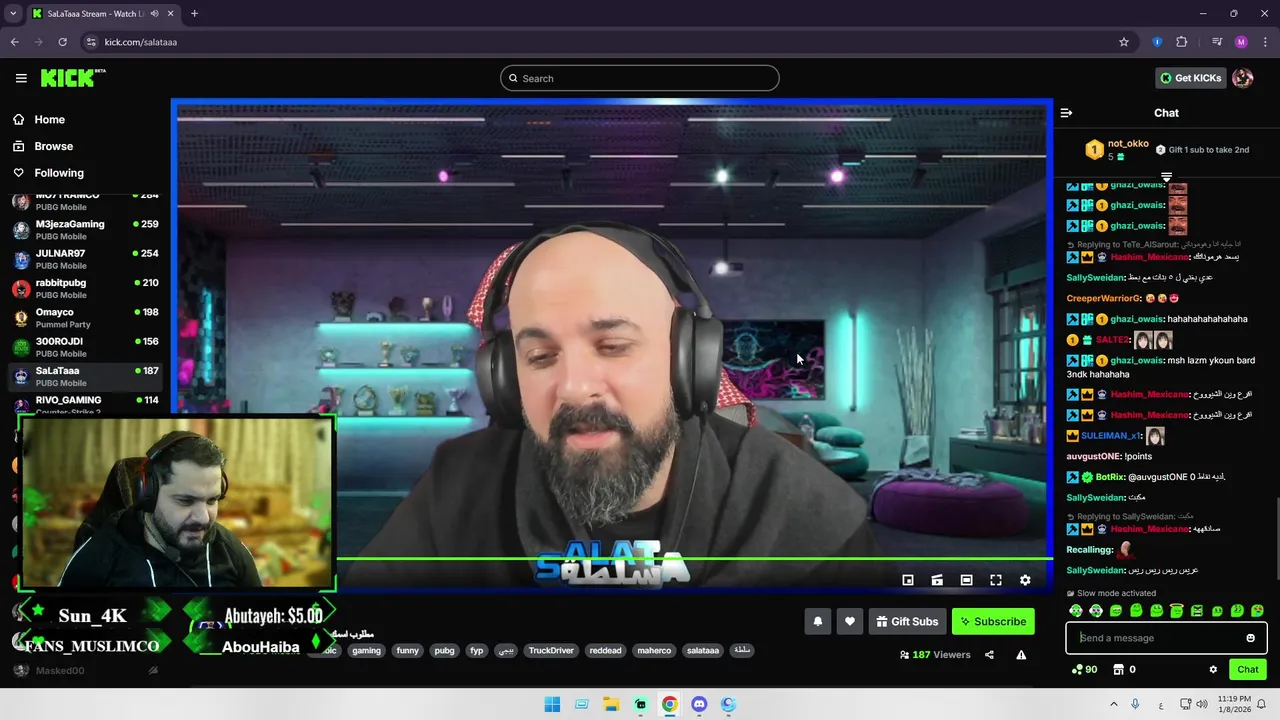
Task: Click the reddead tag
Action: click(x=605, y=650)
